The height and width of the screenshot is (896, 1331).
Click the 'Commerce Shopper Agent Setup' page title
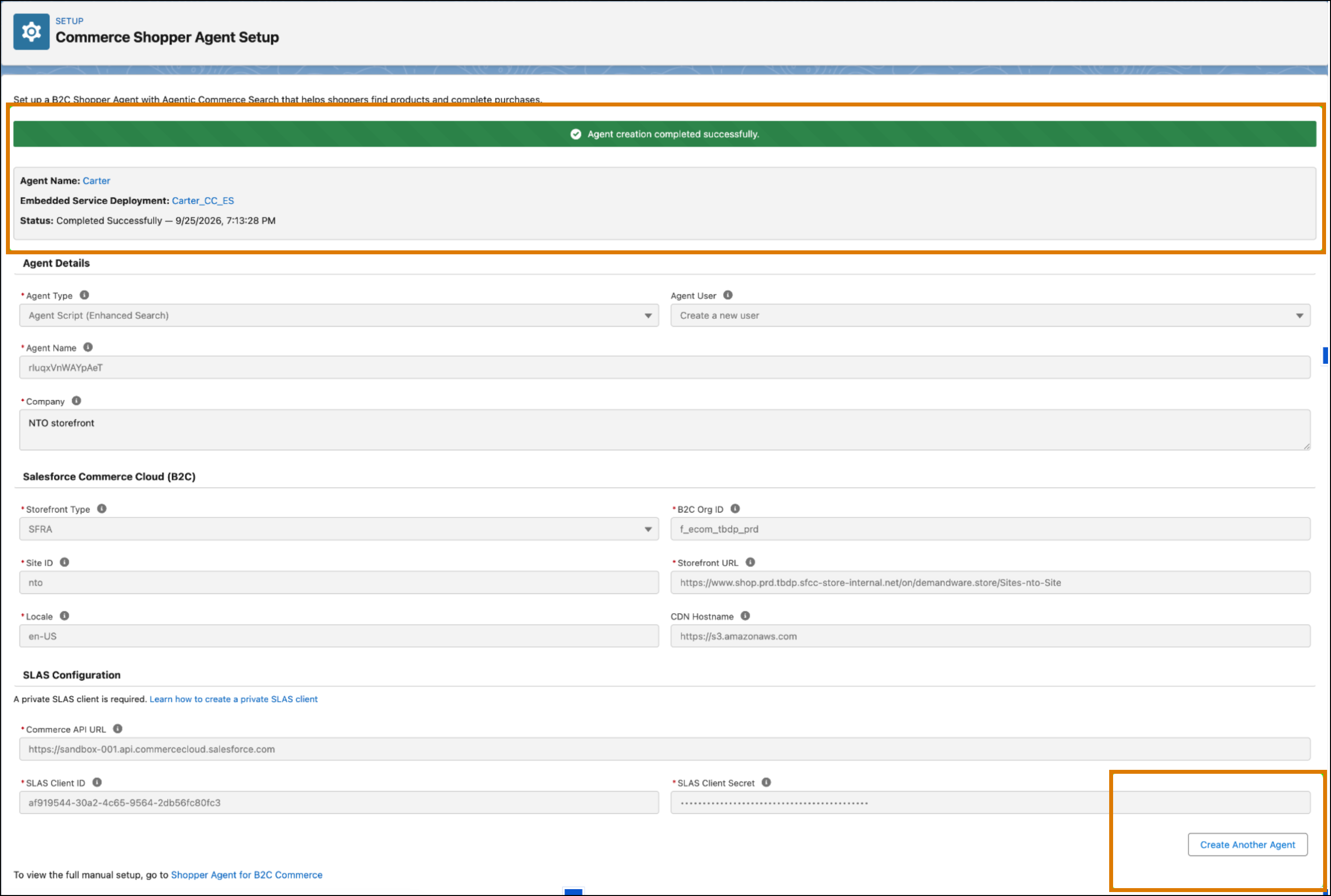tap(167, 37)
